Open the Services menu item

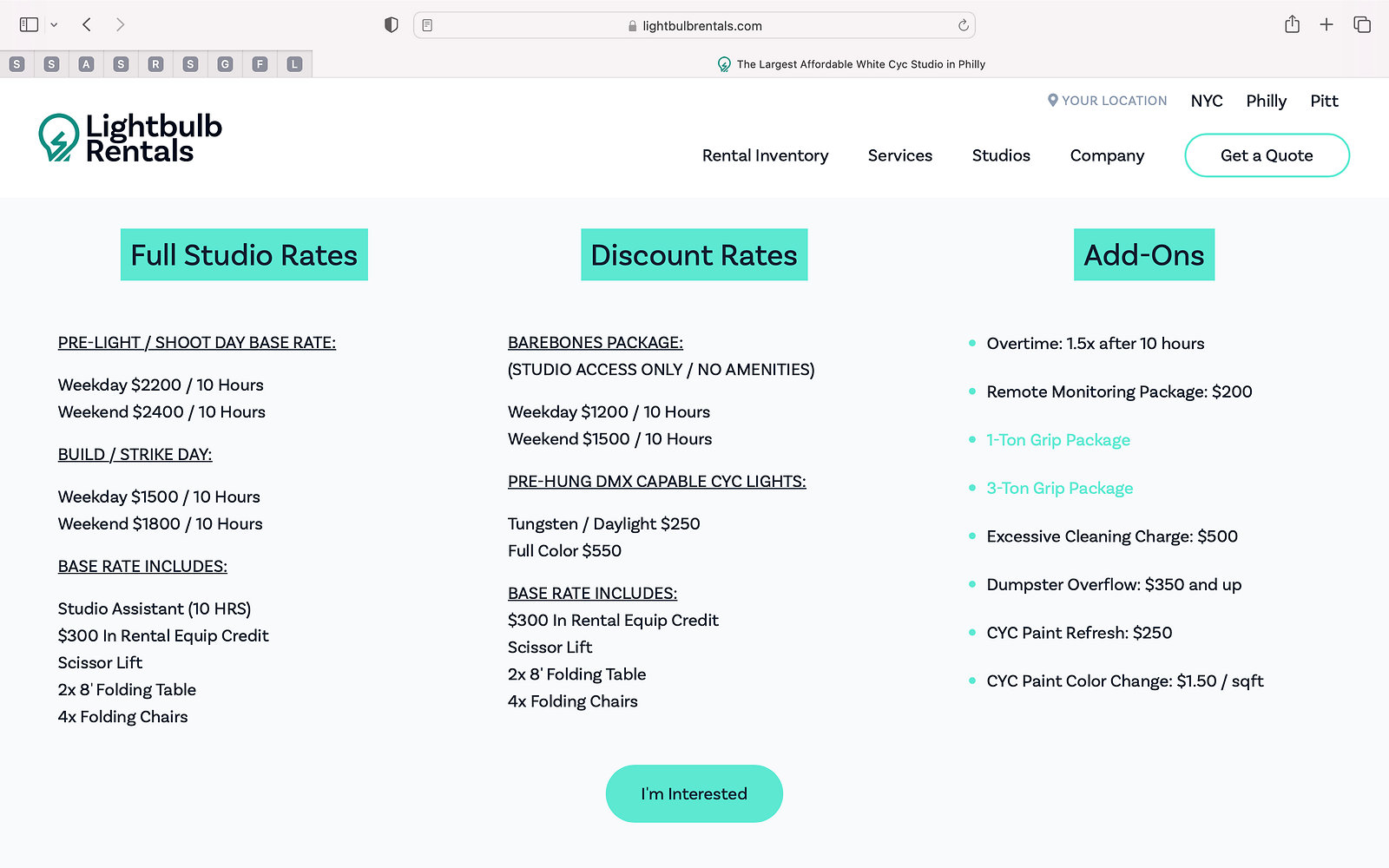tap(899, 155)
